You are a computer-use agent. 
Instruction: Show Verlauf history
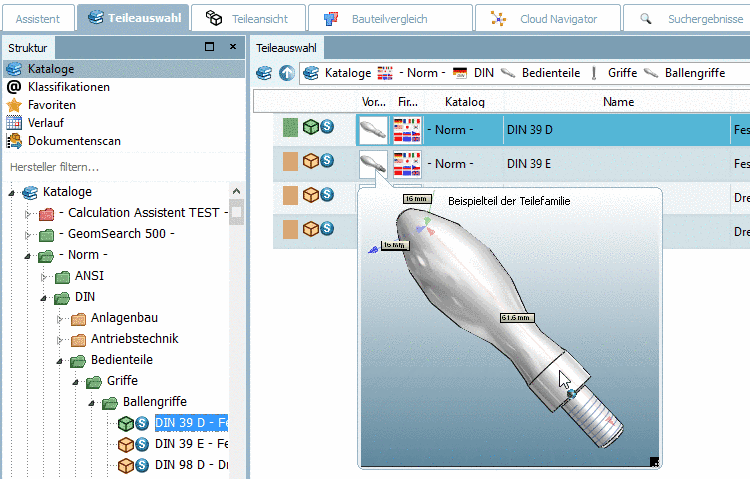coord(46,123)
